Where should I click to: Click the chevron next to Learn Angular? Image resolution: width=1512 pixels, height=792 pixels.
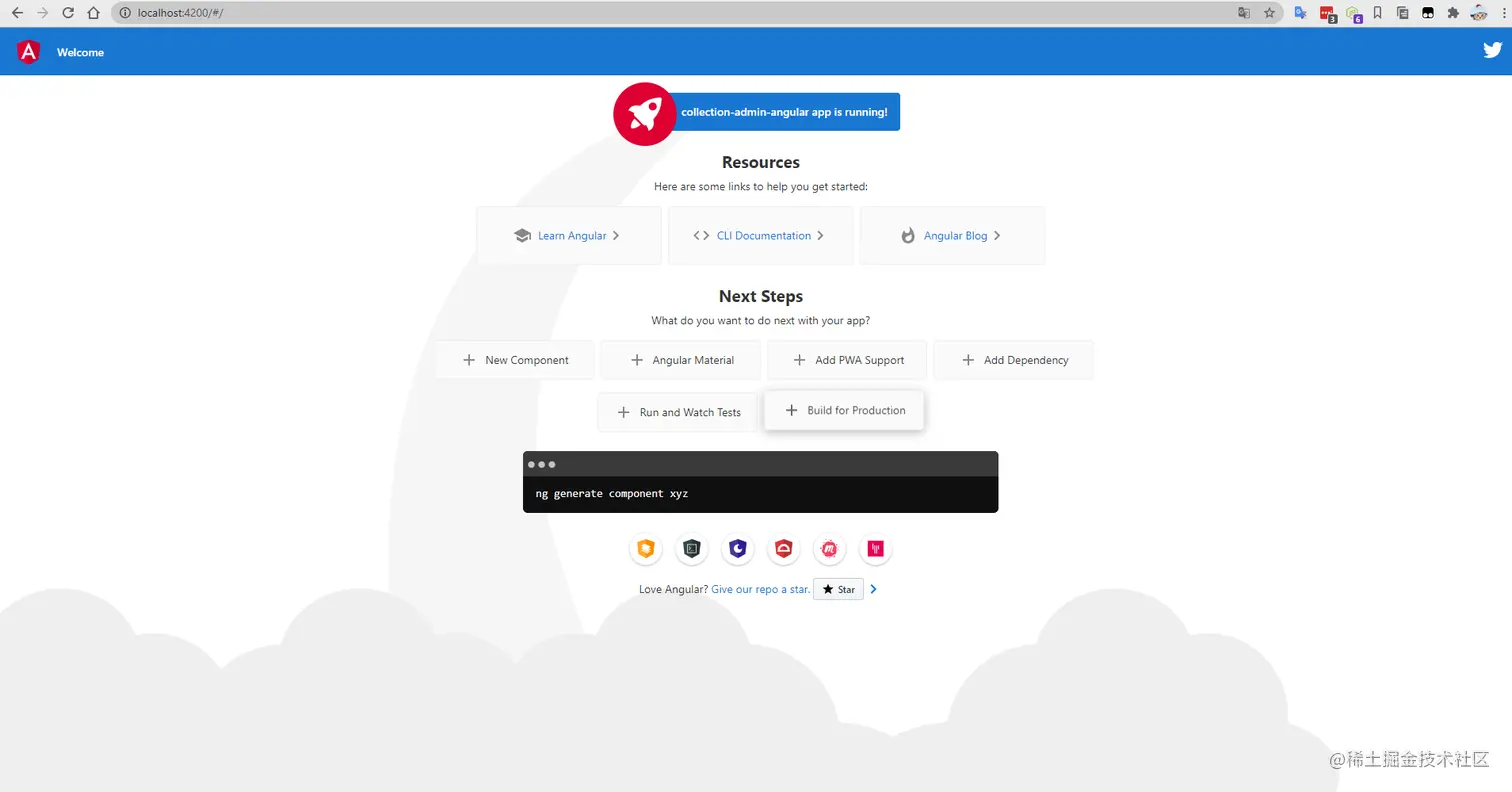(x=616, y=236)
